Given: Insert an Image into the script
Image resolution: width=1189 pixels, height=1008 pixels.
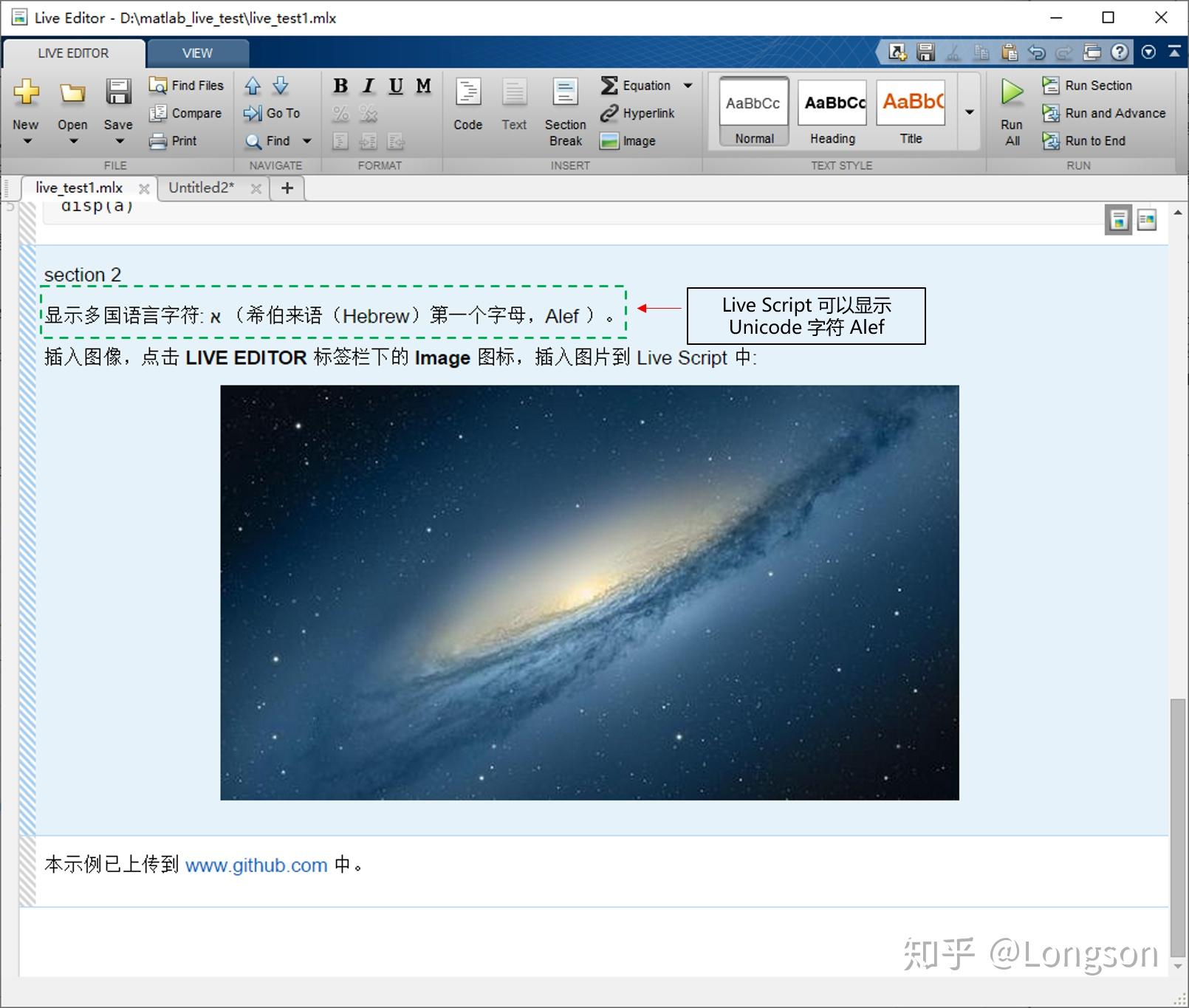Looking at the screenshot, I should coord(630,140).
